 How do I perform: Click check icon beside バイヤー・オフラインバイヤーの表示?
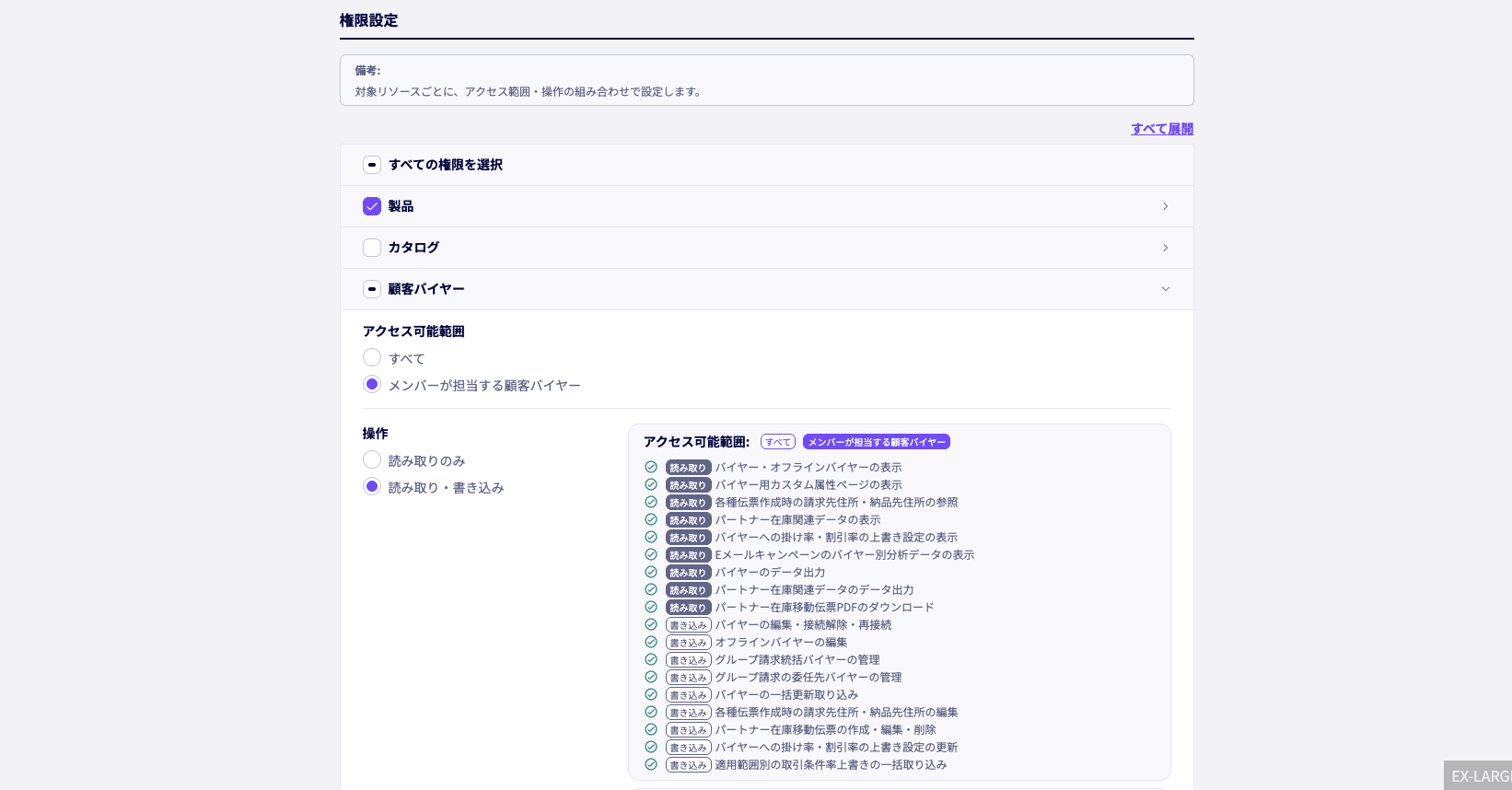pyautogui.click(x=651, y=467)
